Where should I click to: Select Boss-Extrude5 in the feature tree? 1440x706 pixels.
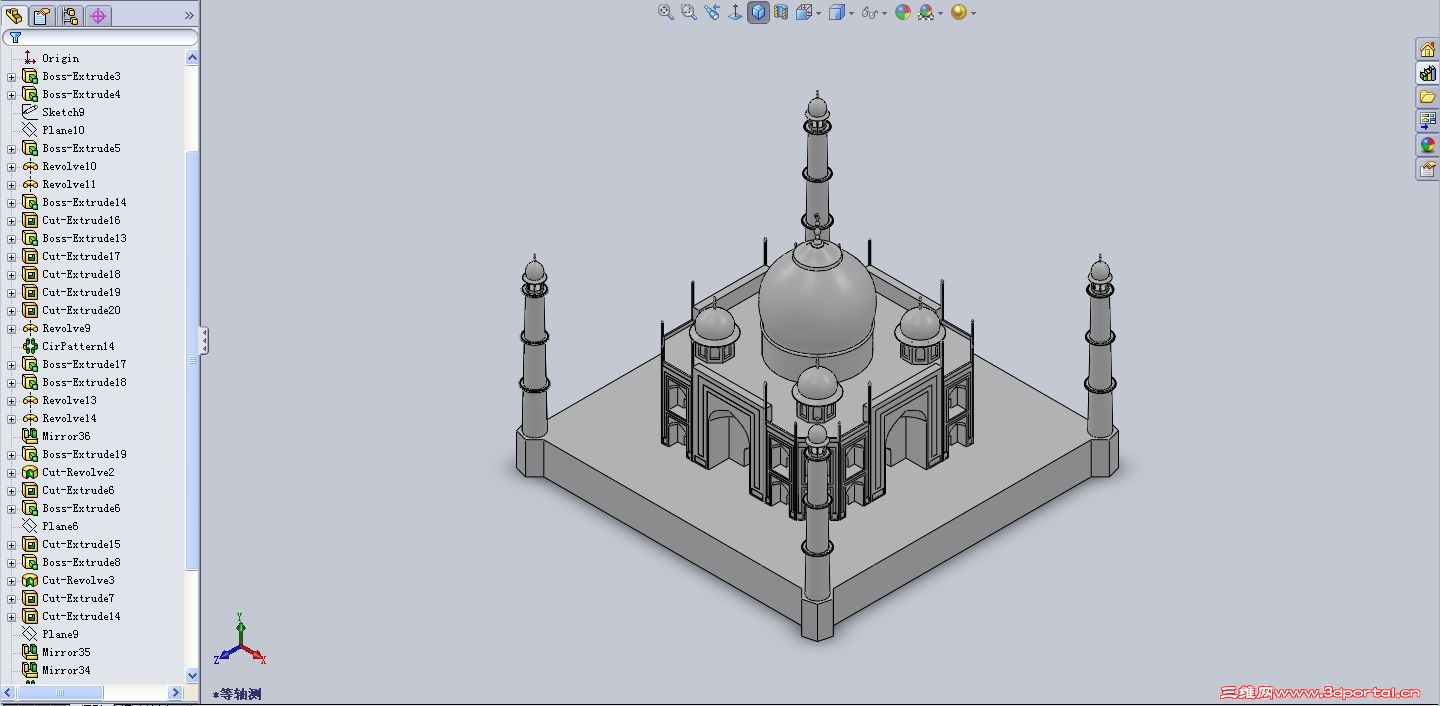coord(81,148)
